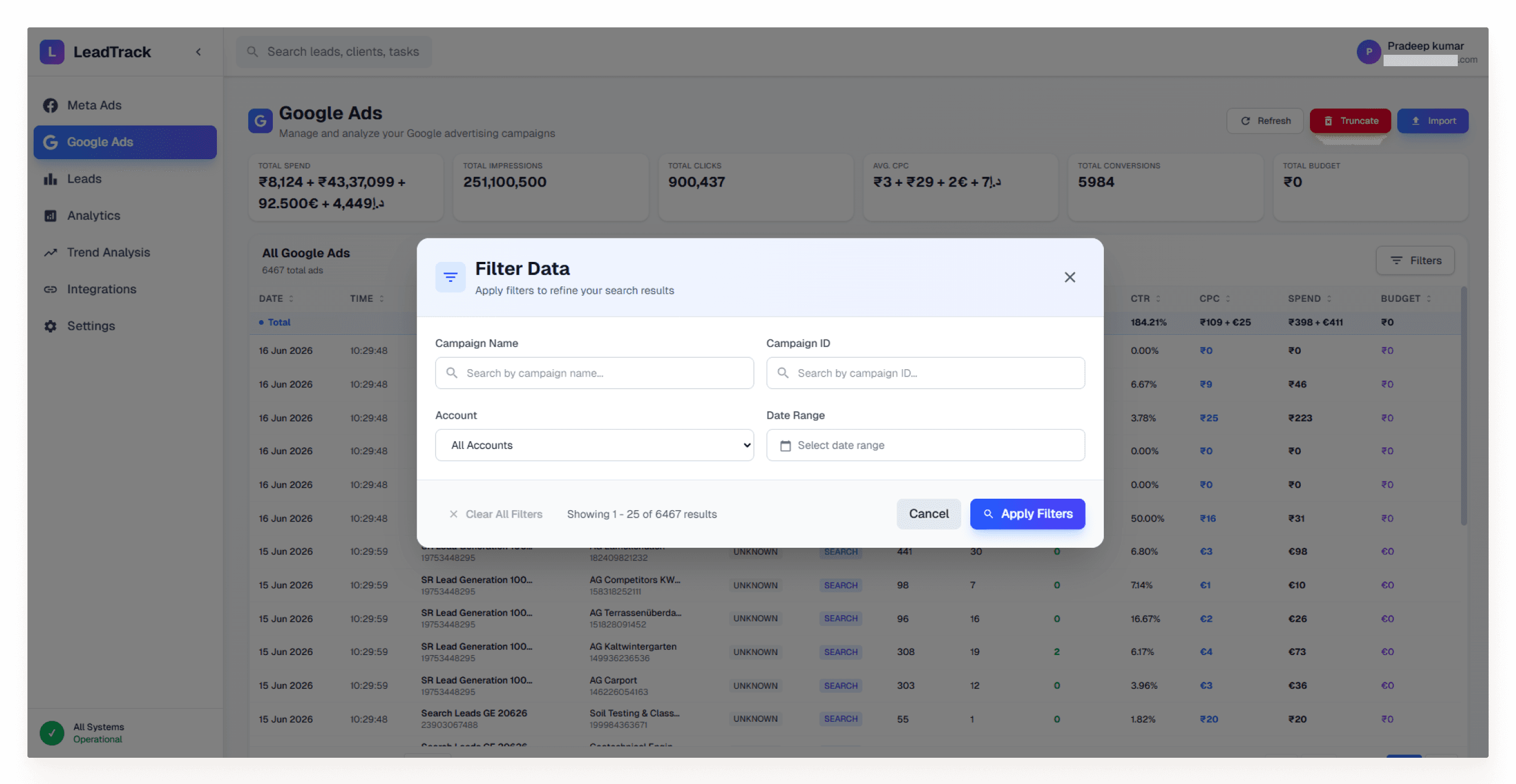Sort by CTR column
This screenshot has width=1516, height=784.
click(1144, 298)
